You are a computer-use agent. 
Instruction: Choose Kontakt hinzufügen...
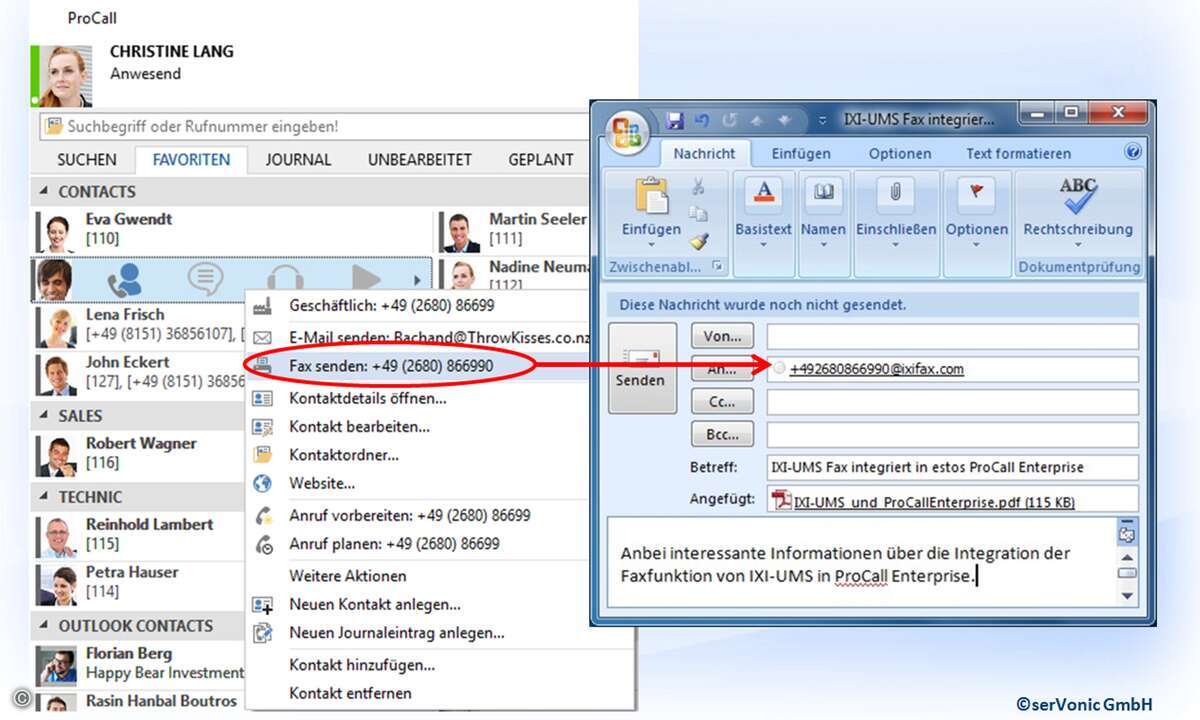440,664
